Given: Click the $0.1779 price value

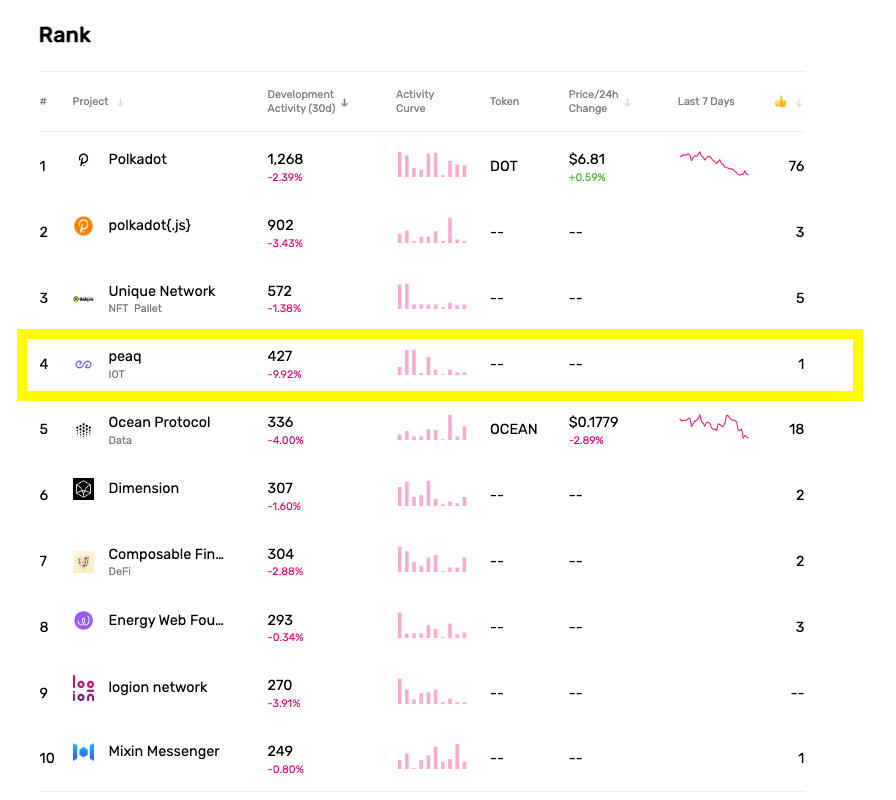Looking at the screenshot, I should pyautogui.click(x=593, y=422).
